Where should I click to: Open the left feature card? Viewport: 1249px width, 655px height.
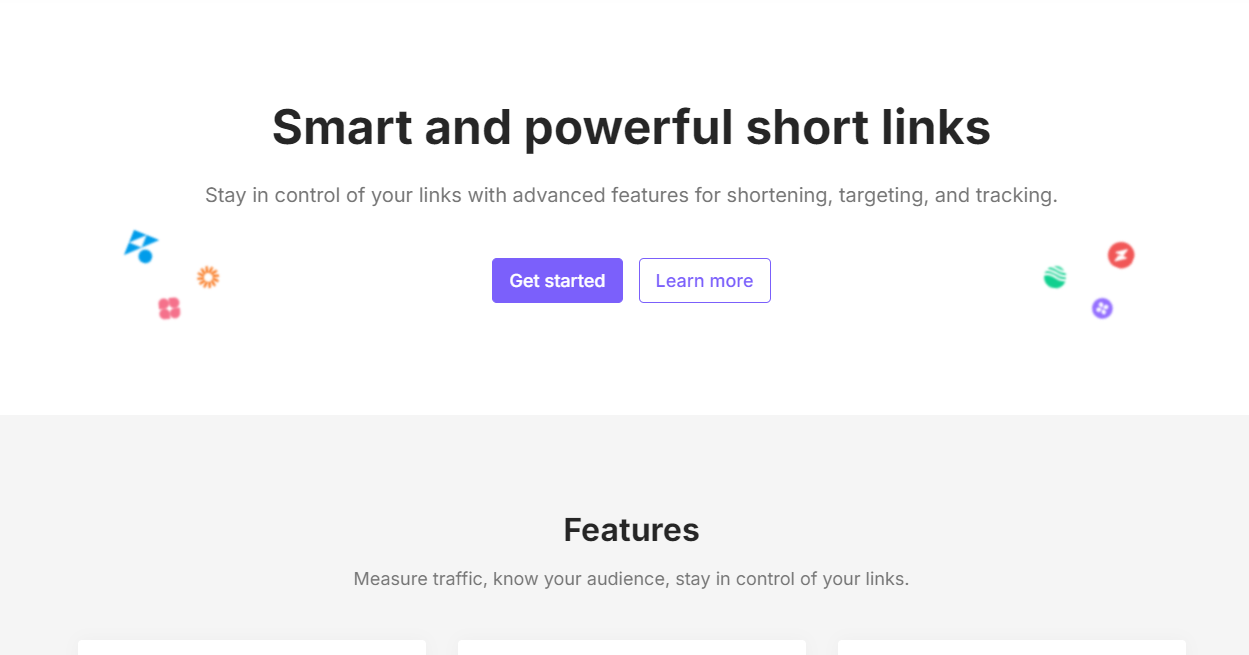[x=252, y=647]
